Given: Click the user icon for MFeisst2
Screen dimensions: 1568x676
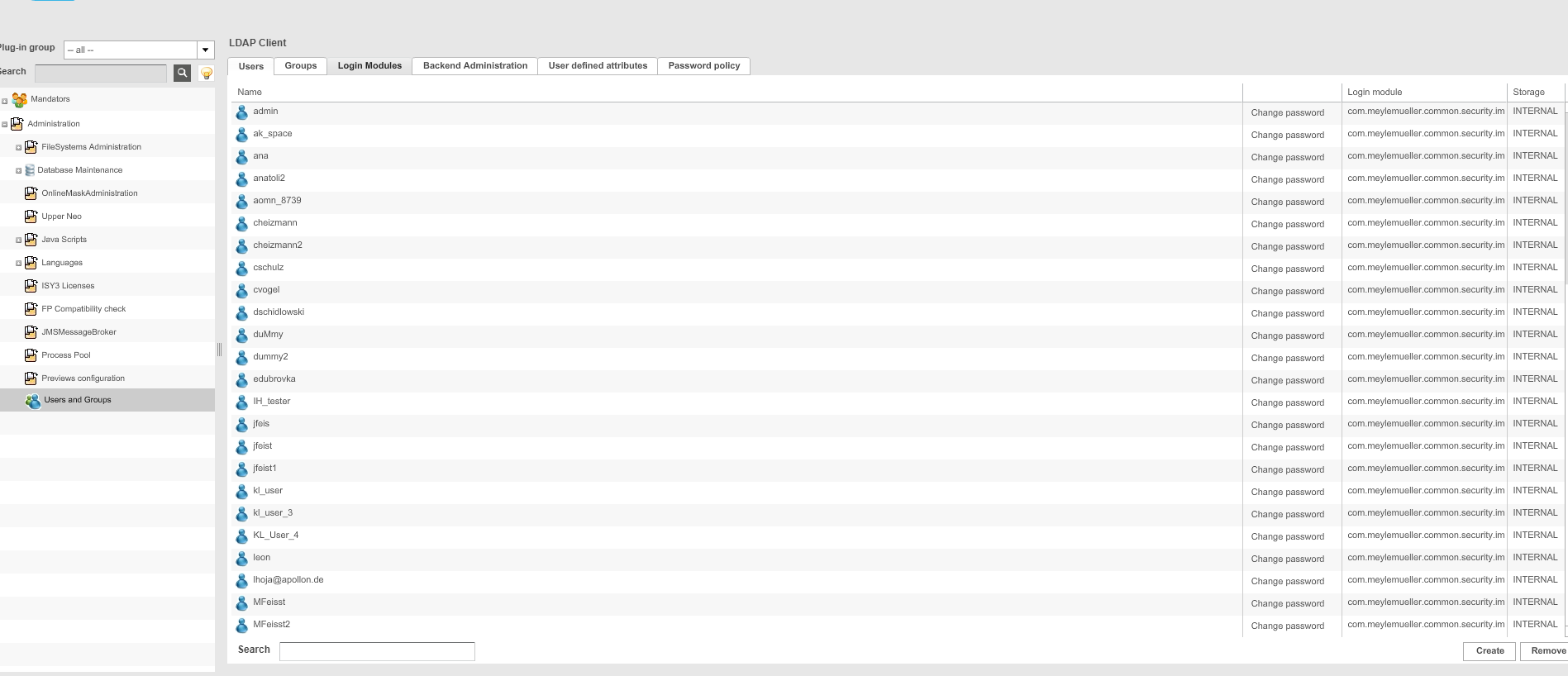Looking at the screenshot, I should 242,626.
